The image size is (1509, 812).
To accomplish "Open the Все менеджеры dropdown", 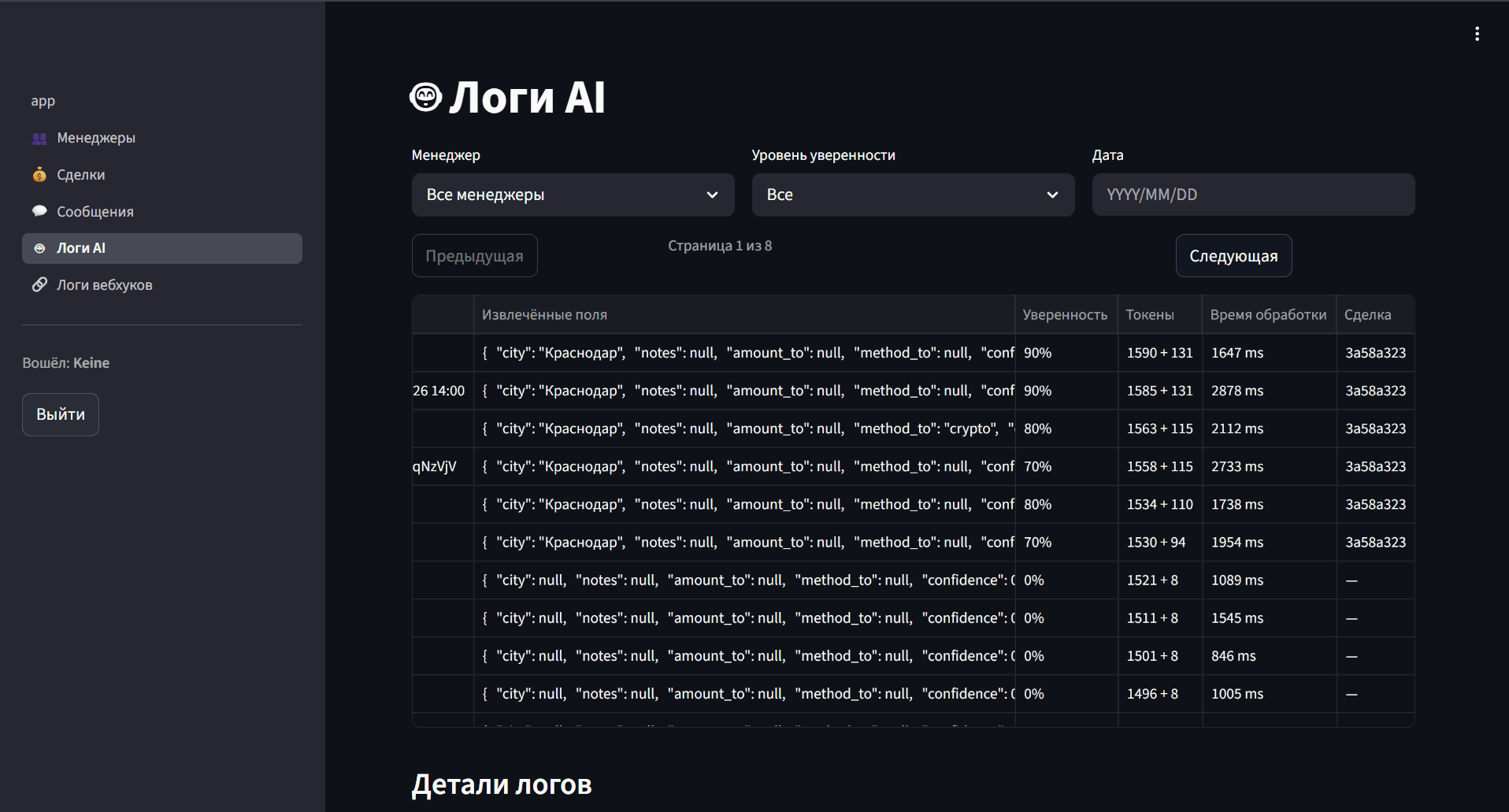I will click(x=573, y=195).
